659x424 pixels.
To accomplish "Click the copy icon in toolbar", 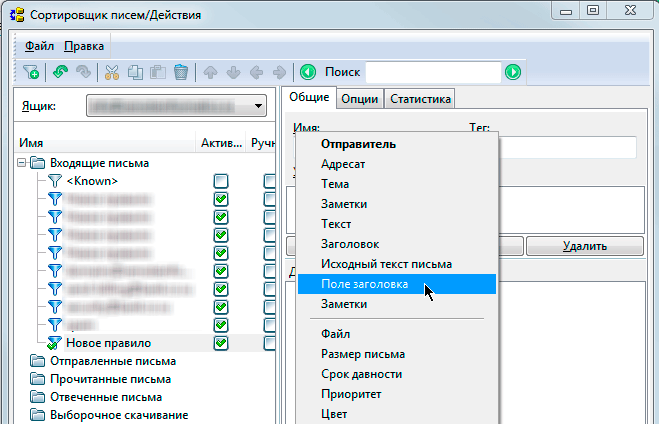I will click(134, 72).
